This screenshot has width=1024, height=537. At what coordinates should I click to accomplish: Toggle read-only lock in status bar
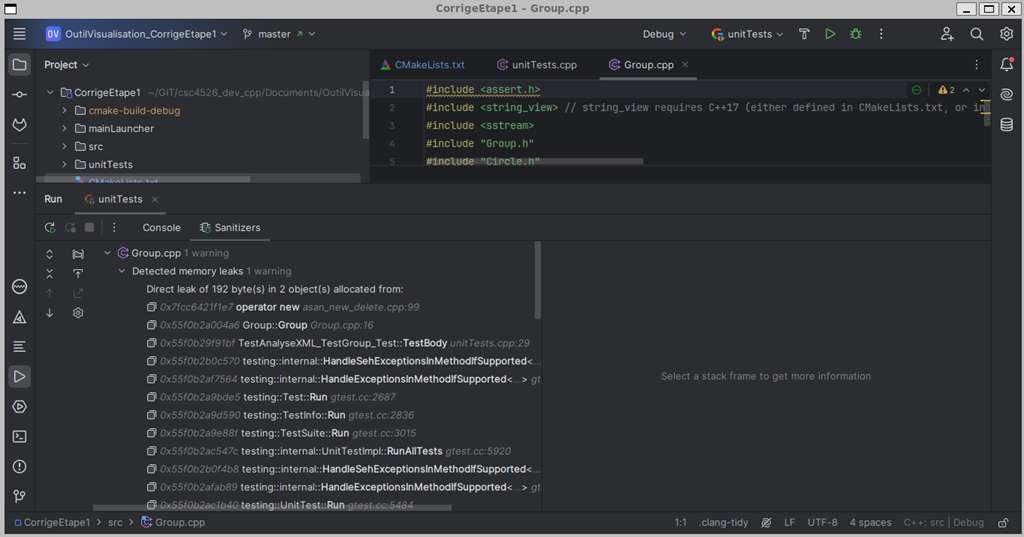click(x=1003, y=523)
